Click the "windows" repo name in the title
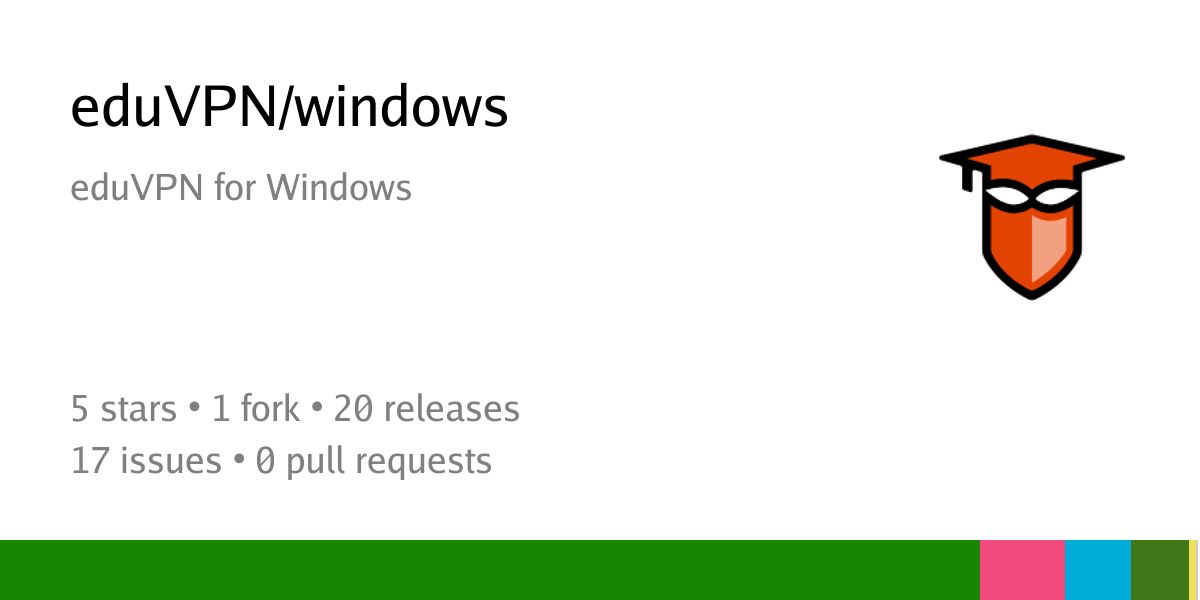The height and width of the screenshot is (600, 1200). 399,108
